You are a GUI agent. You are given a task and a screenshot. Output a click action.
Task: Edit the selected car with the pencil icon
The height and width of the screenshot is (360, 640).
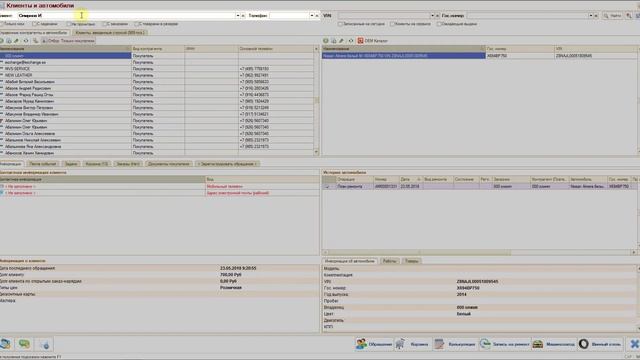pyautogui.click(x=341, y=41)
